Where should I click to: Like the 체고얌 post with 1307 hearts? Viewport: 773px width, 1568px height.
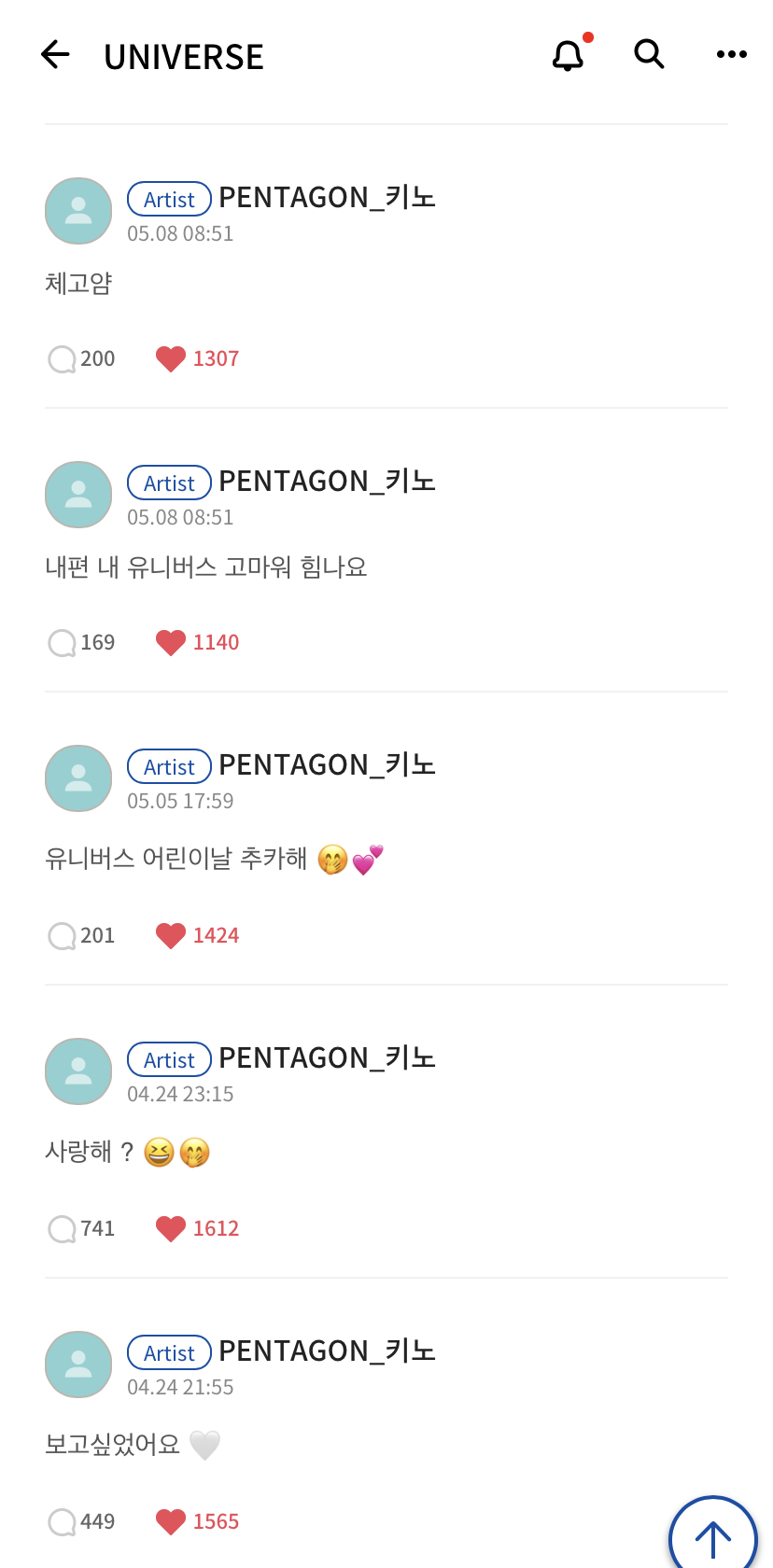pyautogui.click(x=171, y=359)
